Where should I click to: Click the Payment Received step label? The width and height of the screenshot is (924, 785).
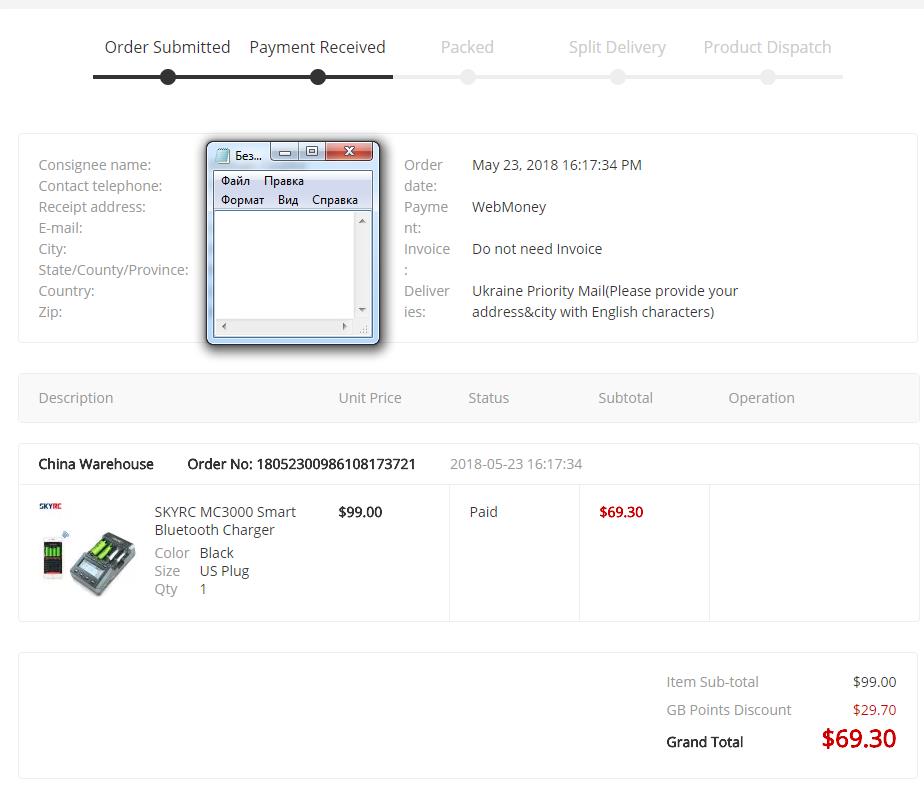tap(317, 47)
